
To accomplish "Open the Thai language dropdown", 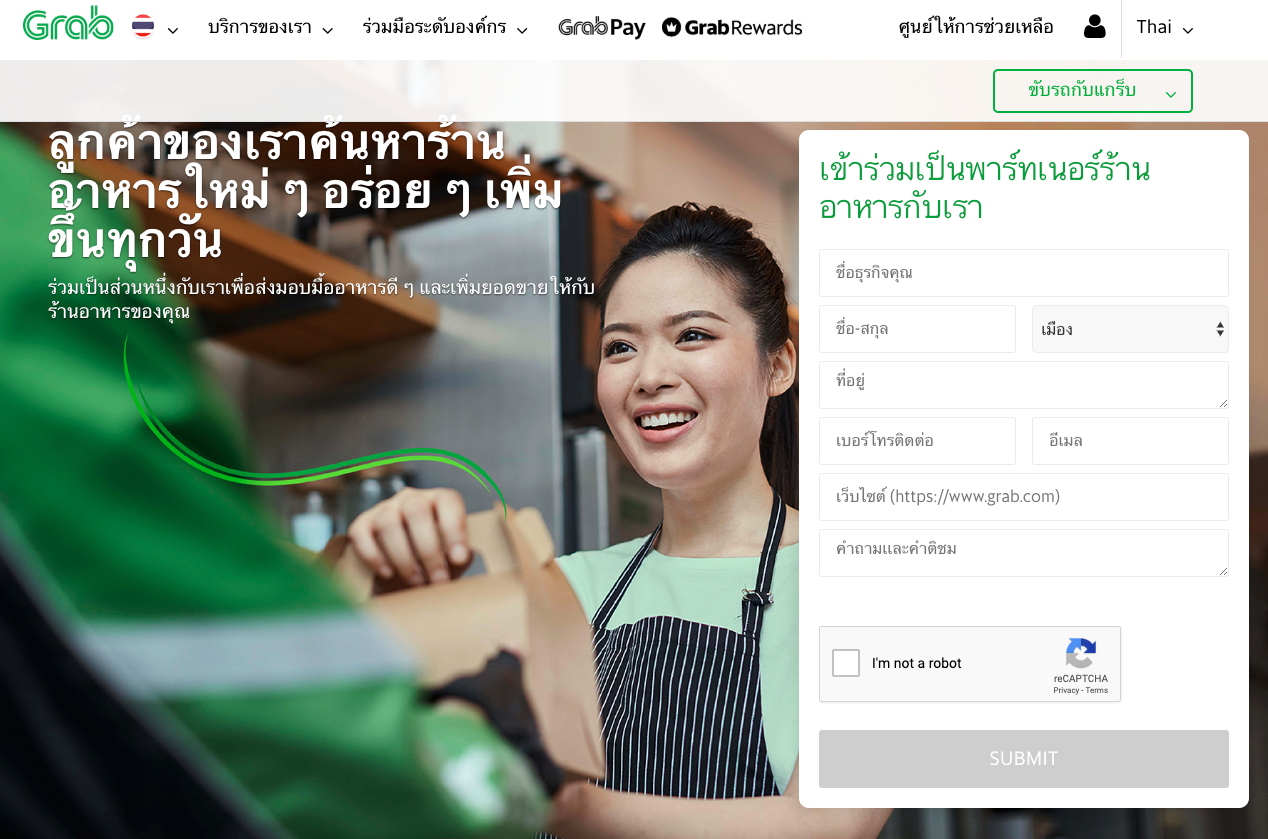I will point(1165,28).
